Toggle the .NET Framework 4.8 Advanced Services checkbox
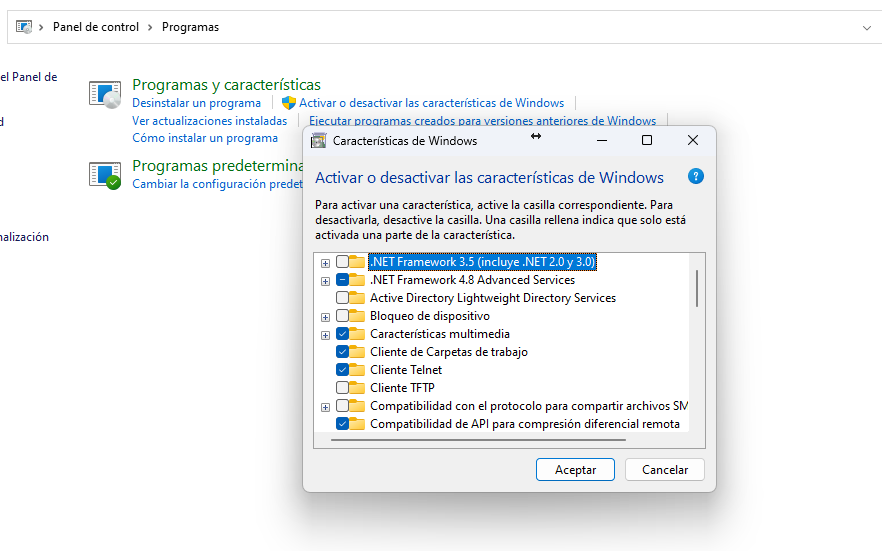 coord(342,279)
